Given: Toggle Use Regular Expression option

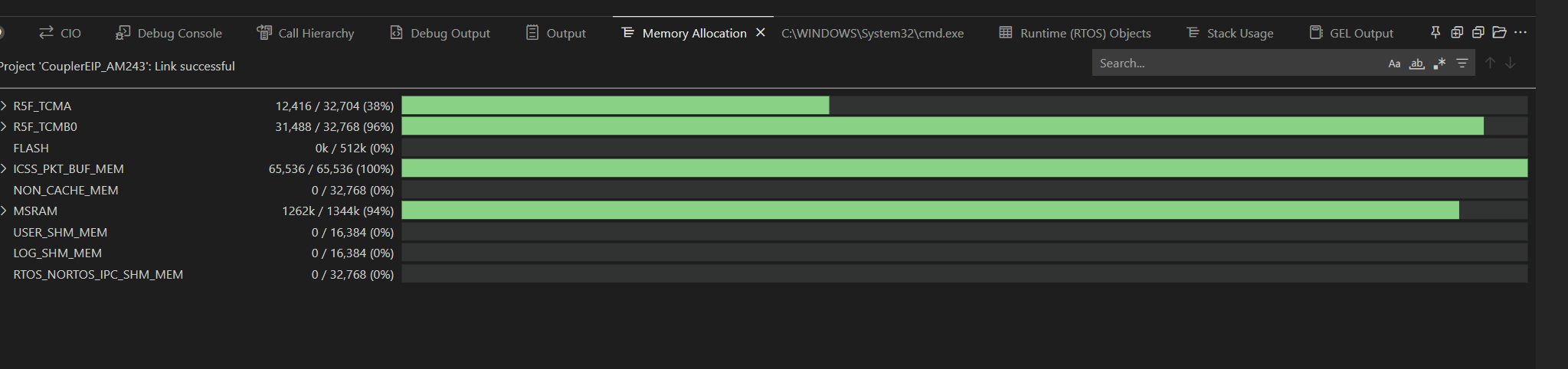Looking at the screenshot, I should 1439,64.
